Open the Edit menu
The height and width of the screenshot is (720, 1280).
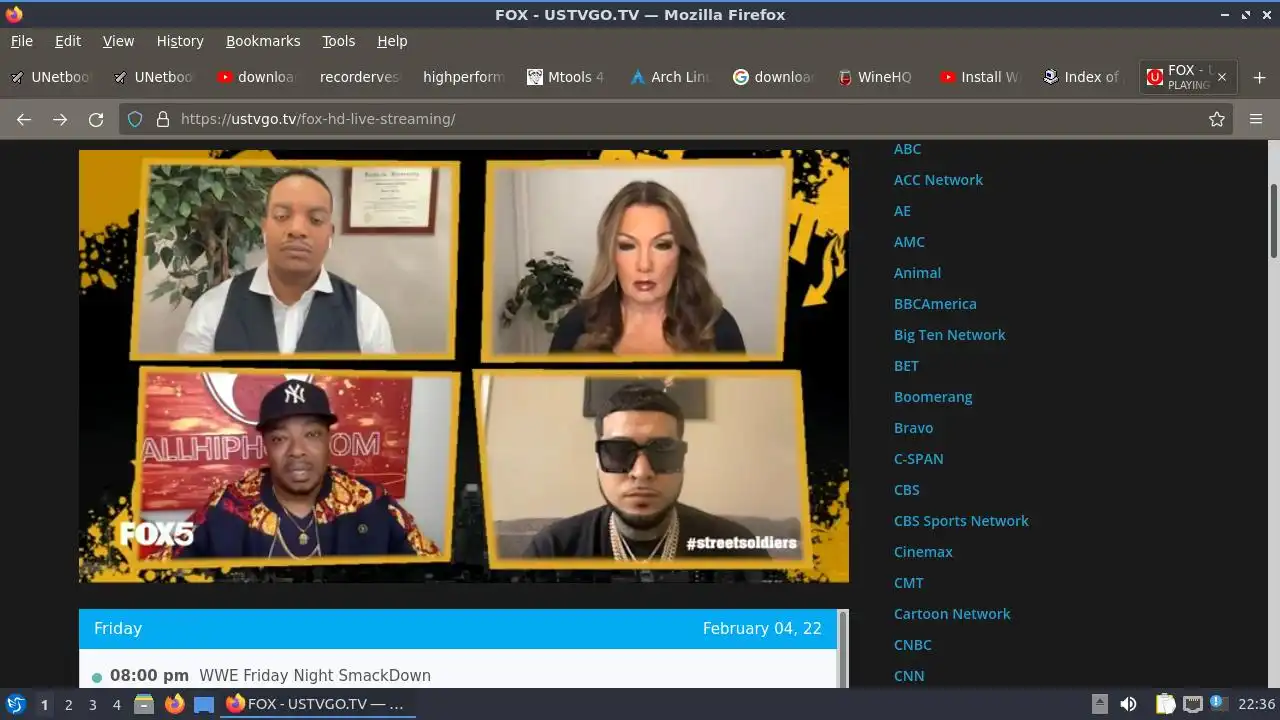point(68,41)
